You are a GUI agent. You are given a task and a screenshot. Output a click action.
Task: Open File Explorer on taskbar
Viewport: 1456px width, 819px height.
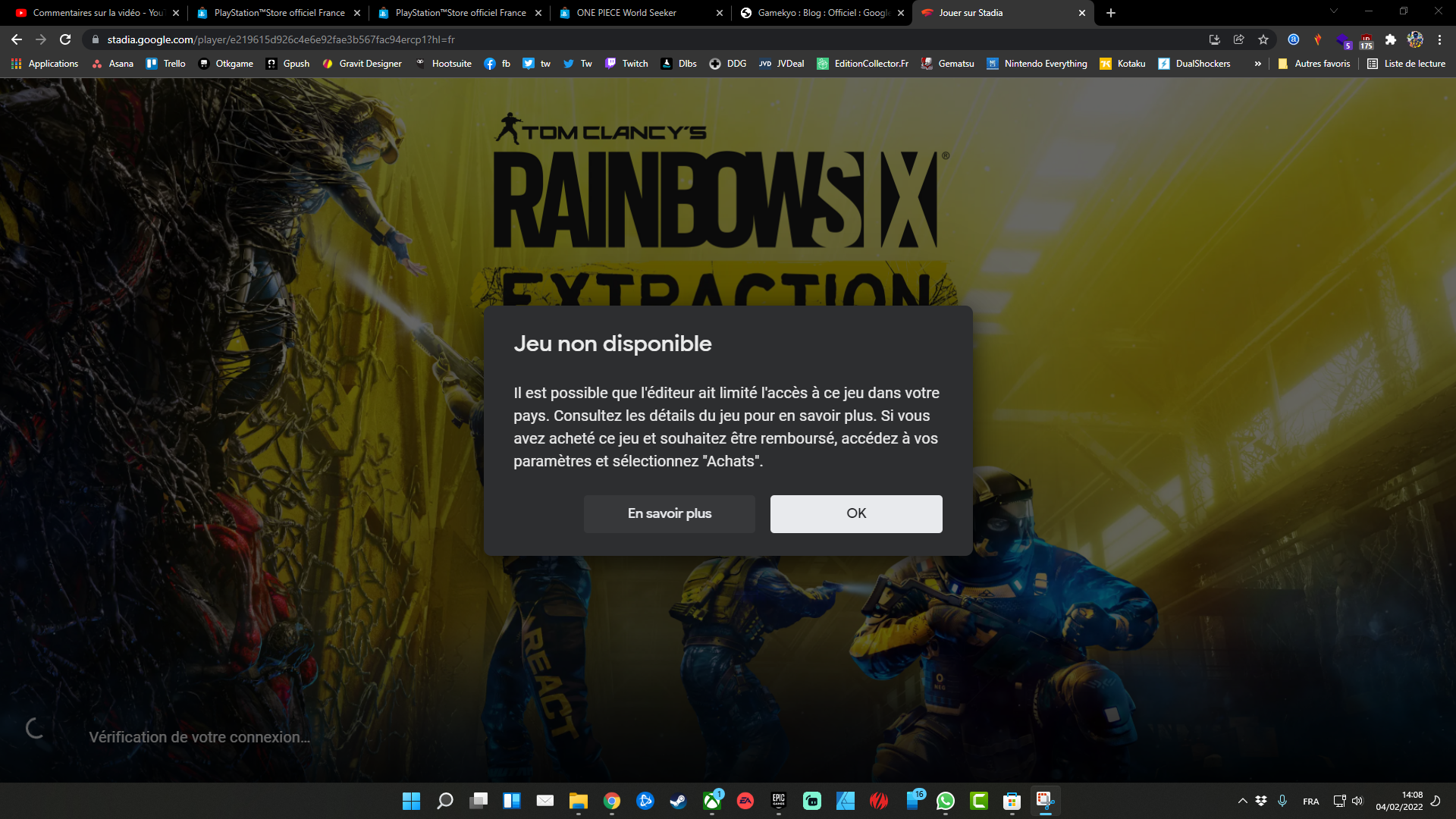pos(579,801)
